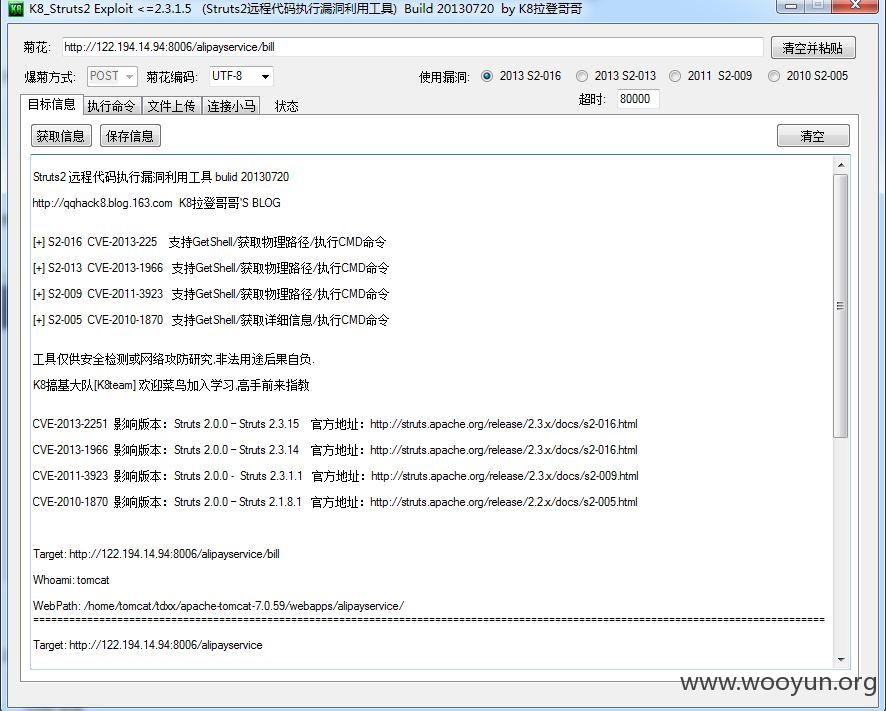The image size is (886, 711).
Task: Close the K8_Struts2 Exploit window
Action: tap(855, 6)
